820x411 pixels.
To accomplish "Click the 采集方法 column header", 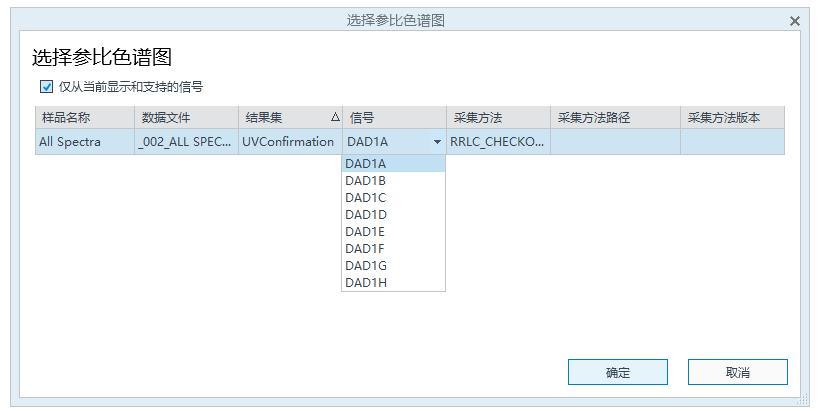I will [498, 118].
